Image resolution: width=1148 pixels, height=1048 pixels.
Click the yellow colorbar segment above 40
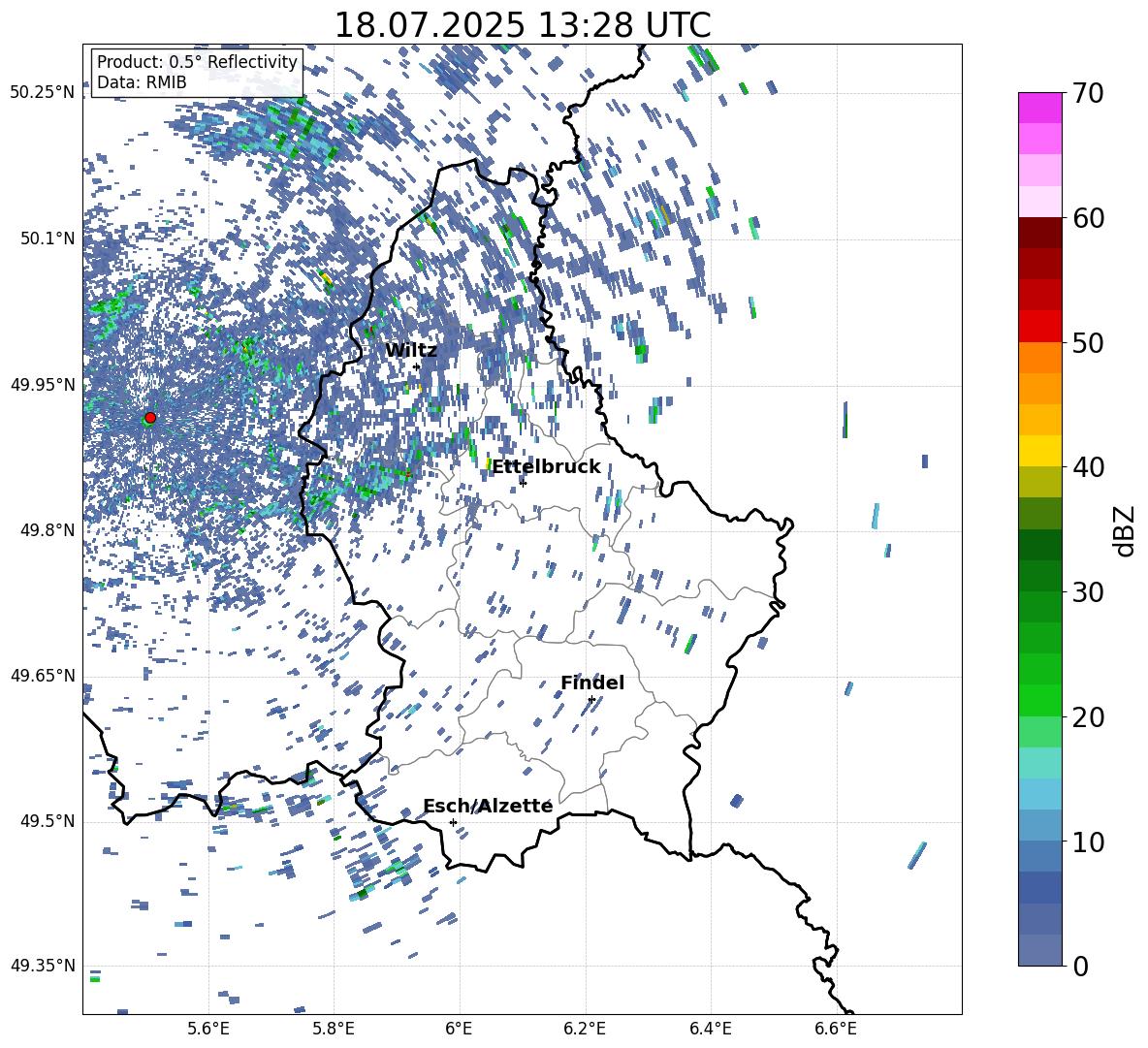(x=1039, y=451)
